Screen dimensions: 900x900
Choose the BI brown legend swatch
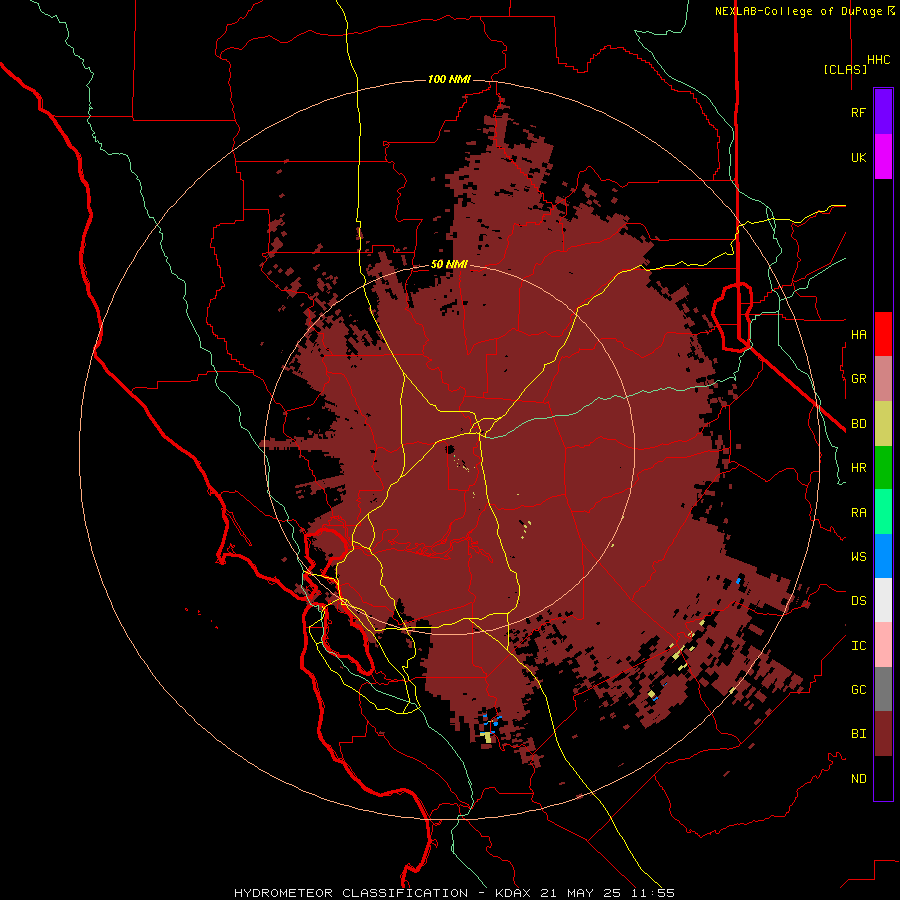pyautogui.click(x=883, y=734)
